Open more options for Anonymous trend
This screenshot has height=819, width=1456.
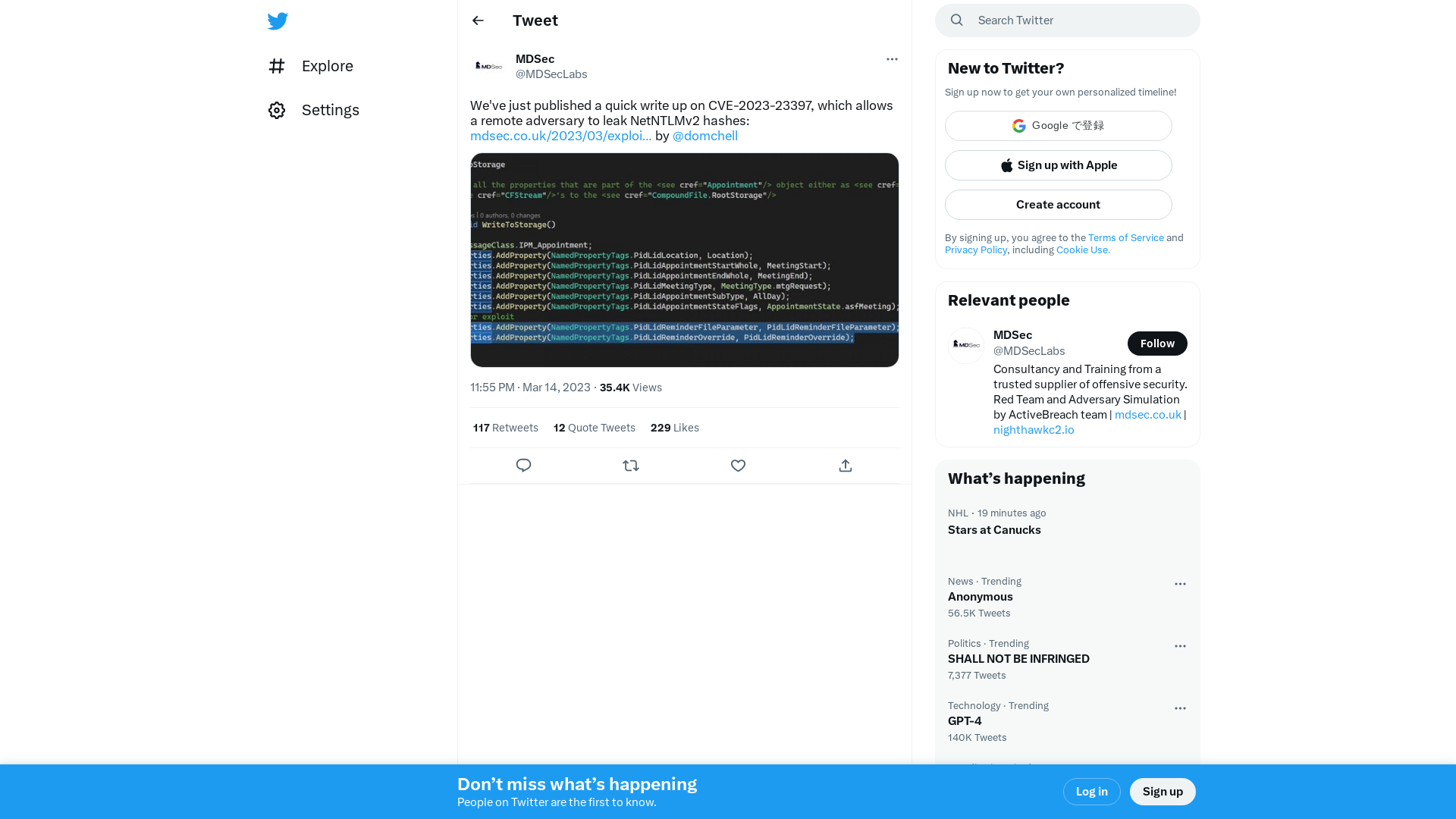[x=1180, y=584]
